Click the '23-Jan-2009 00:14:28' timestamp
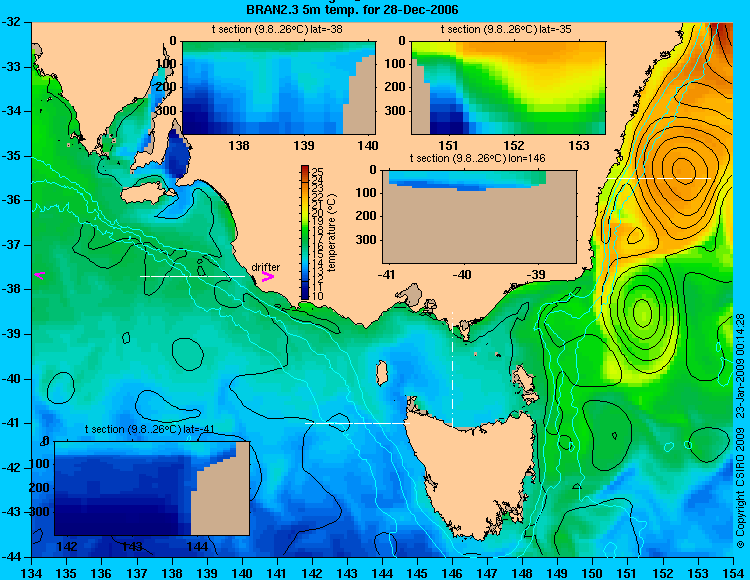 pos(739,366)
